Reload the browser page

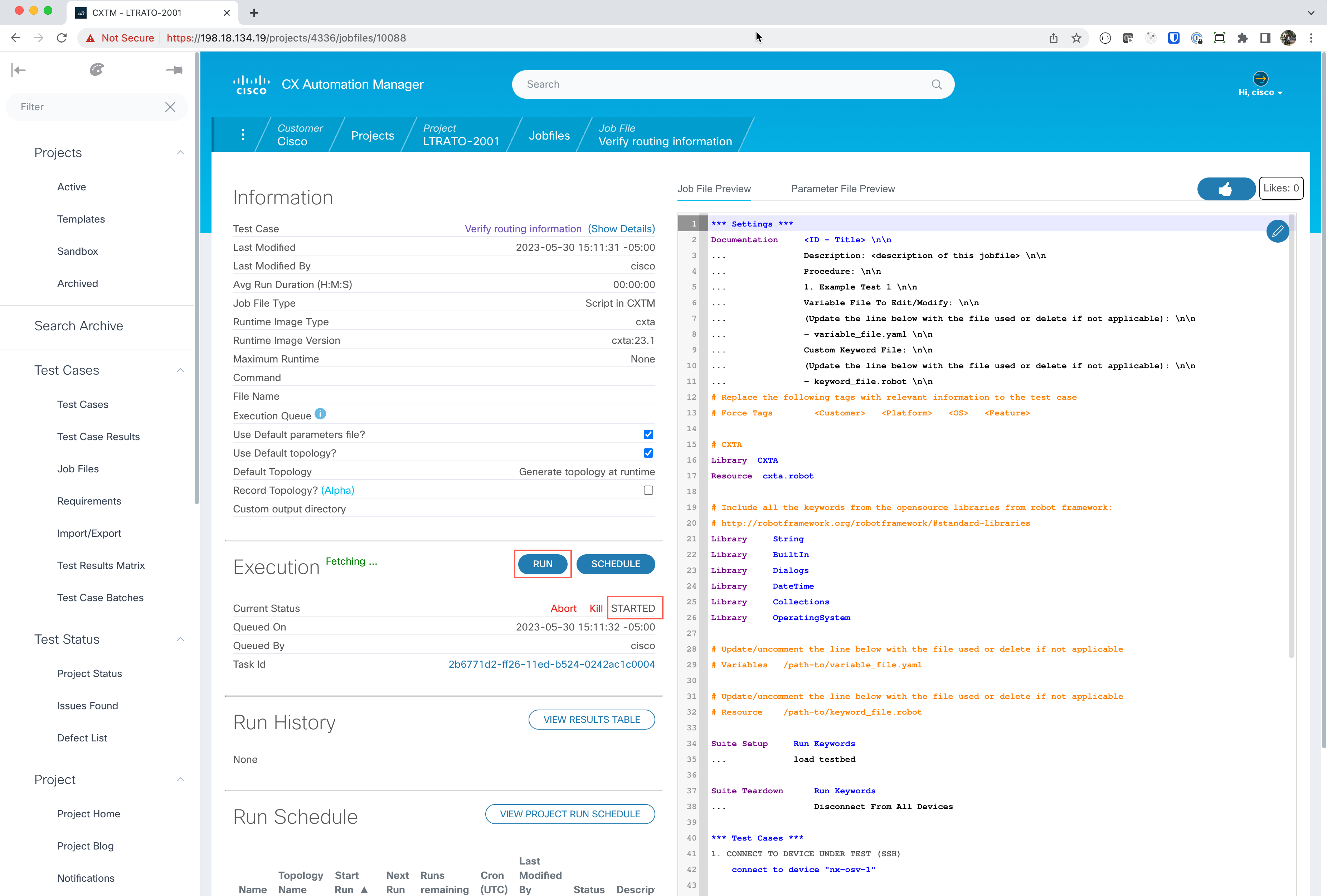[62, 38]
